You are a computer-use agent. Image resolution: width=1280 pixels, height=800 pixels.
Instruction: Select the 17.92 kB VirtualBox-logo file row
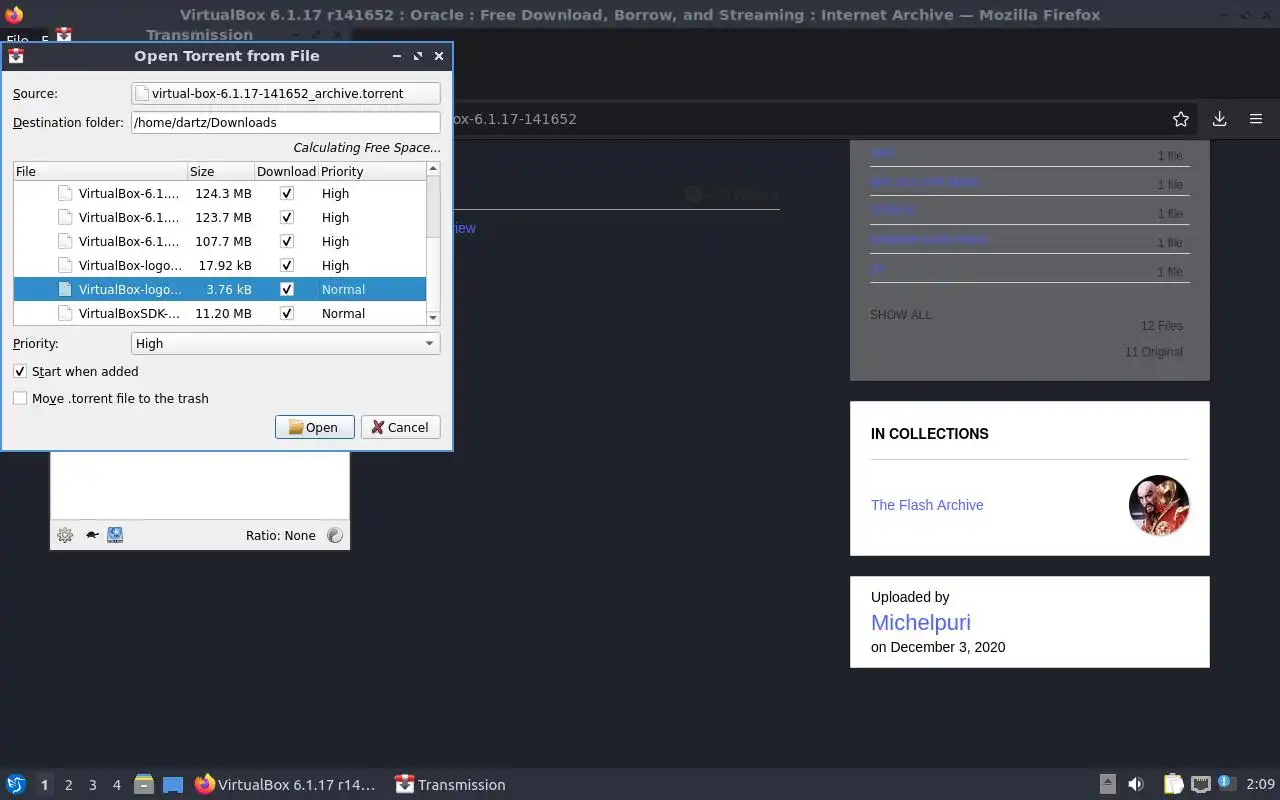220,265
